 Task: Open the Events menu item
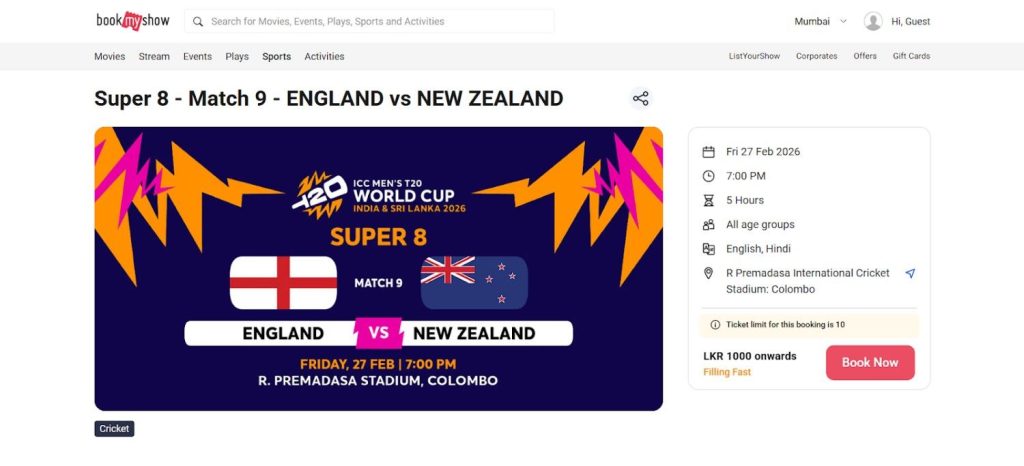coord(197,57)
